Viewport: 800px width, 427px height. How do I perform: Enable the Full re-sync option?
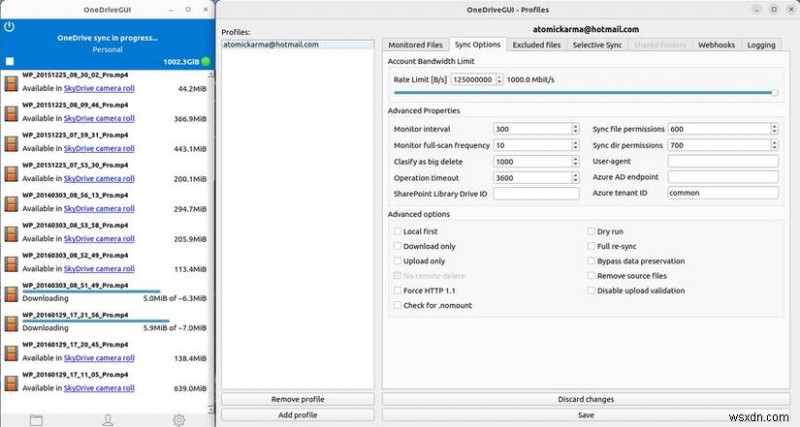(591, 246)
